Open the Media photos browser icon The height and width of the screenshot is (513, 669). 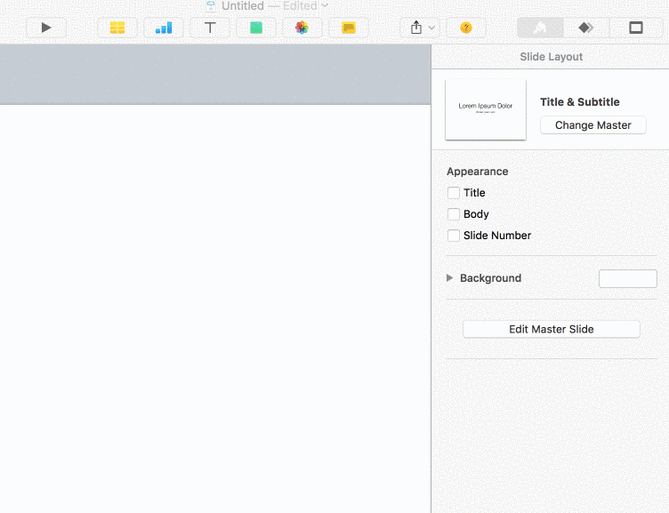click(x=302, y=28)
